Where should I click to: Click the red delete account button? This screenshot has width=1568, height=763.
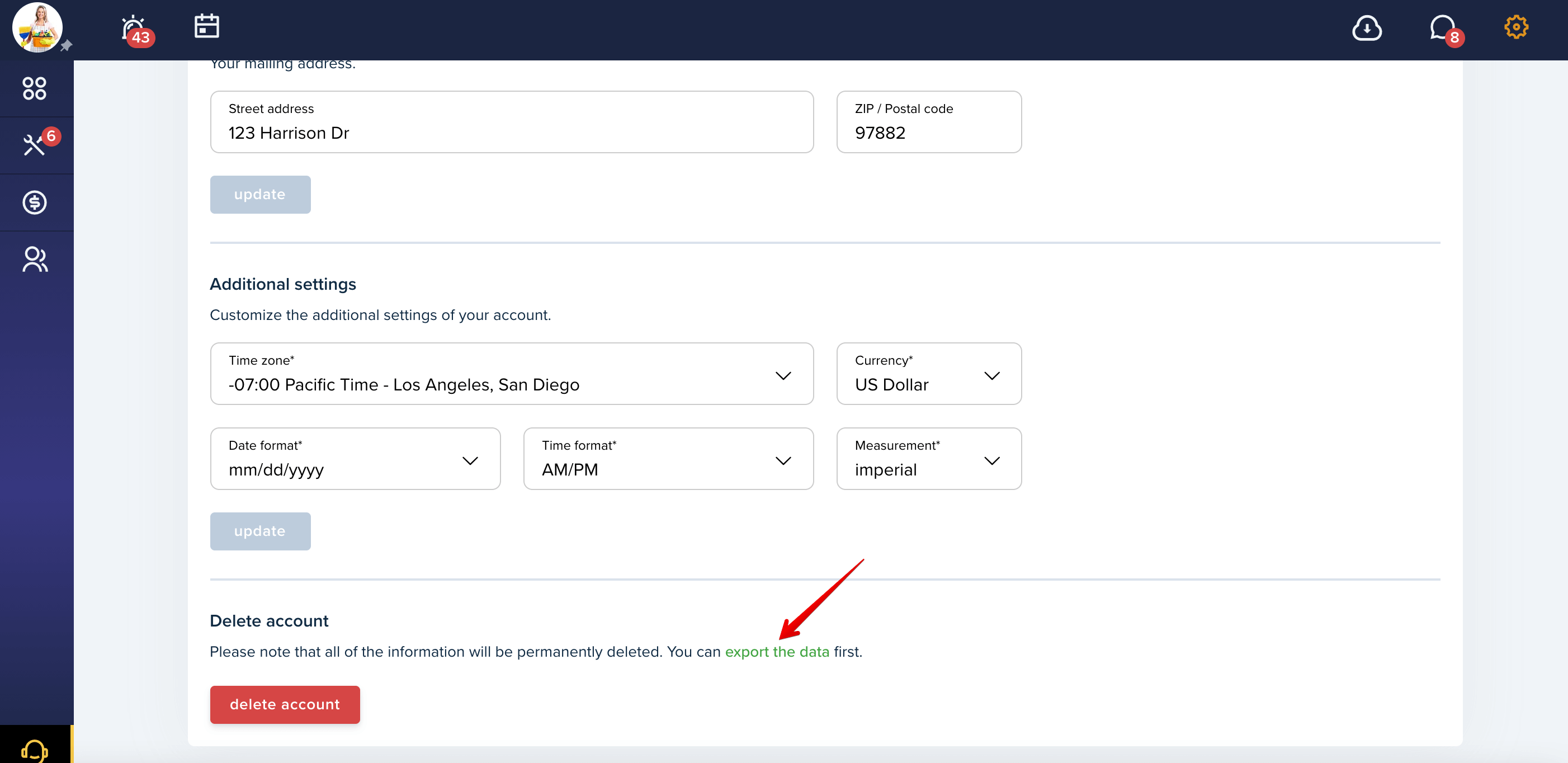point(285,704)
